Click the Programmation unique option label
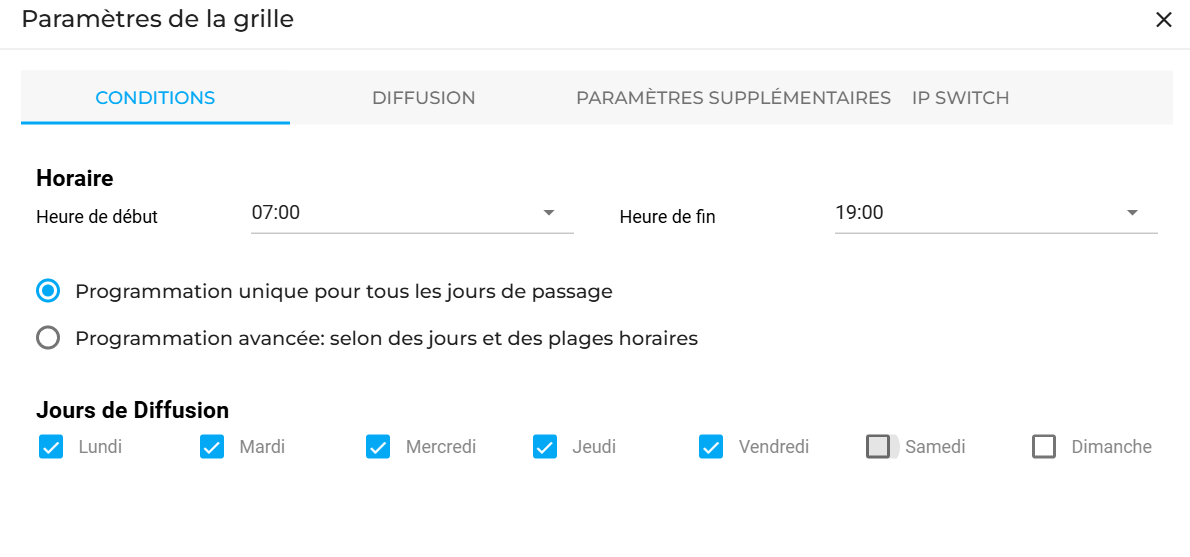 [x=343, y=292]
